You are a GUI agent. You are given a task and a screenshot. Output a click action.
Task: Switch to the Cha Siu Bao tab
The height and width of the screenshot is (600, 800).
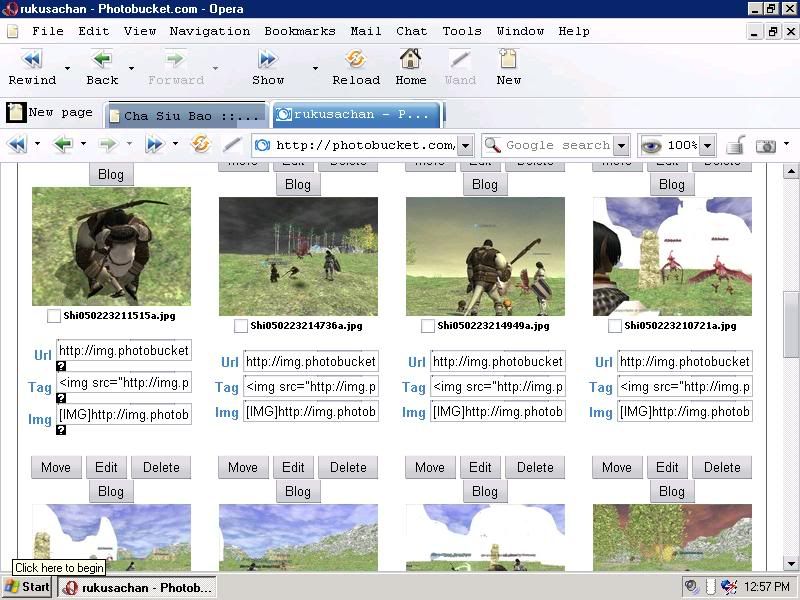click(186, 115)
